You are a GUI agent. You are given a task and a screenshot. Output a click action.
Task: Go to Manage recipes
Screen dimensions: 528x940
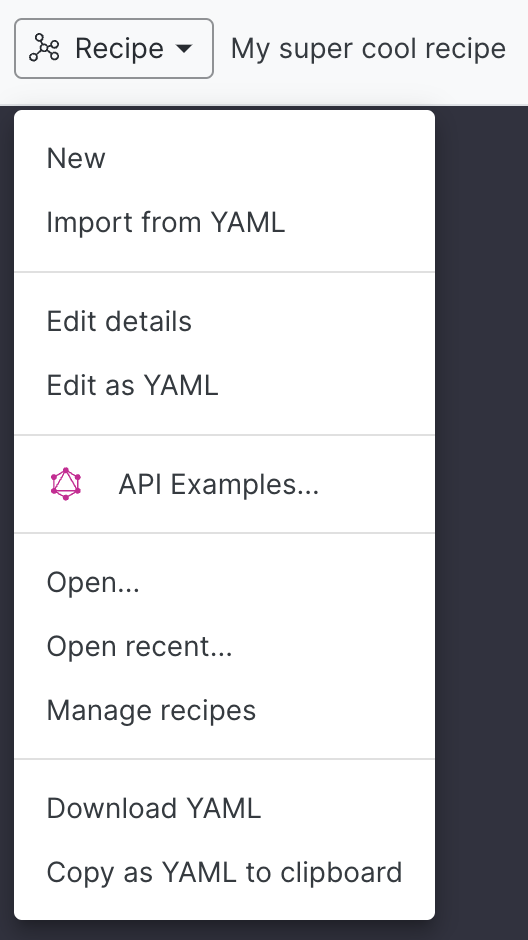tap(224, 710)
